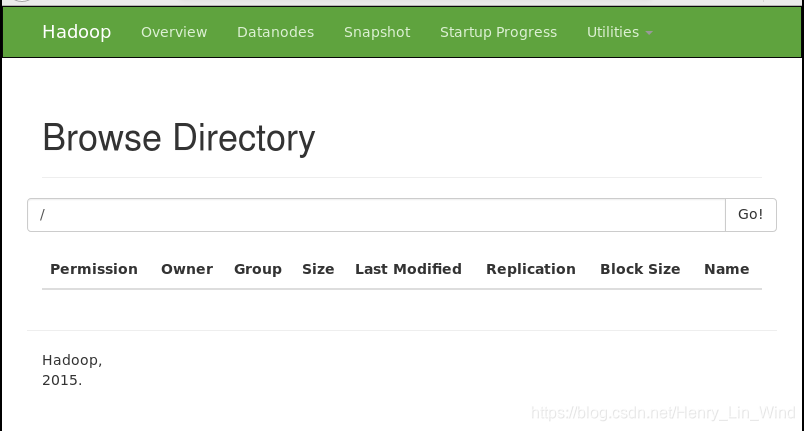The height and width of the screenshot is (431, 804).
Task: Click the Replication column header
Action: click(x=531, y=269)
